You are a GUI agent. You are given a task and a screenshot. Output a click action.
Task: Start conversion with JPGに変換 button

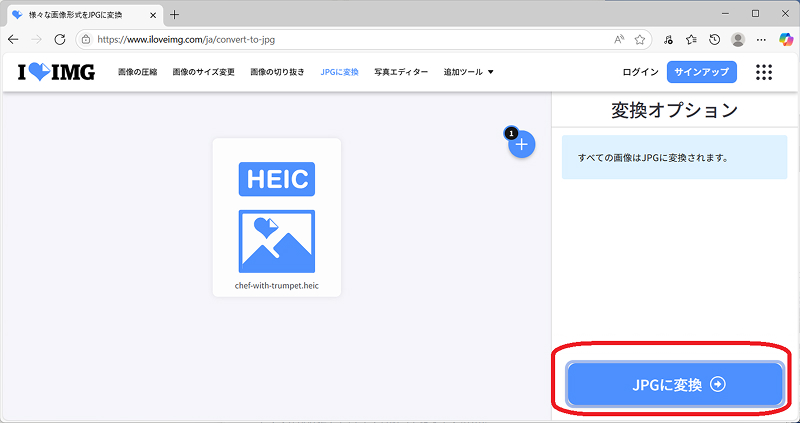[675, 384]
